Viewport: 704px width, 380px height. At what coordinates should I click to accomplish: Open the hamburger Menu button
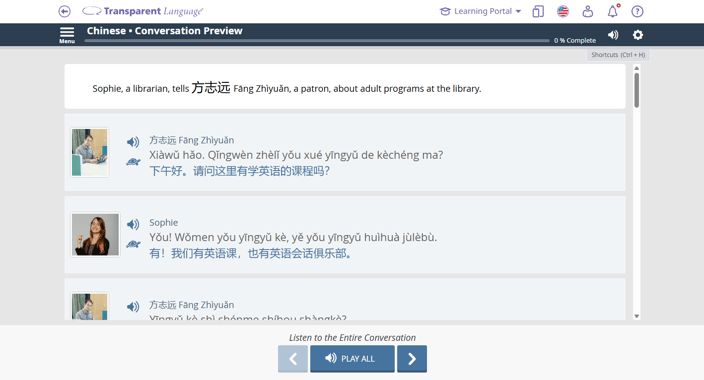tap(67, 35)
